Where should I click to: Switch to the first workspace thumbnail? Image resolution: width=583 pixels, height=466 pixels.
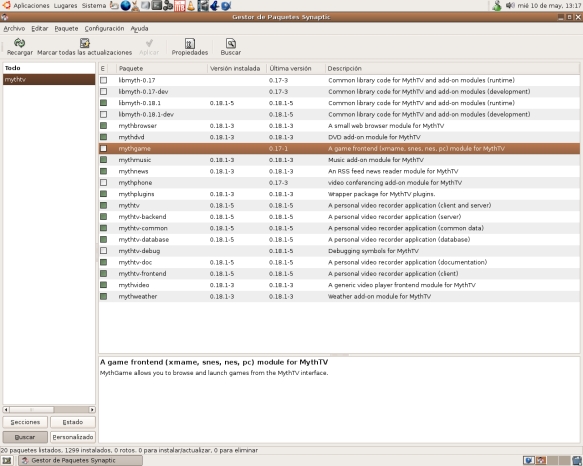coord(529,460)
